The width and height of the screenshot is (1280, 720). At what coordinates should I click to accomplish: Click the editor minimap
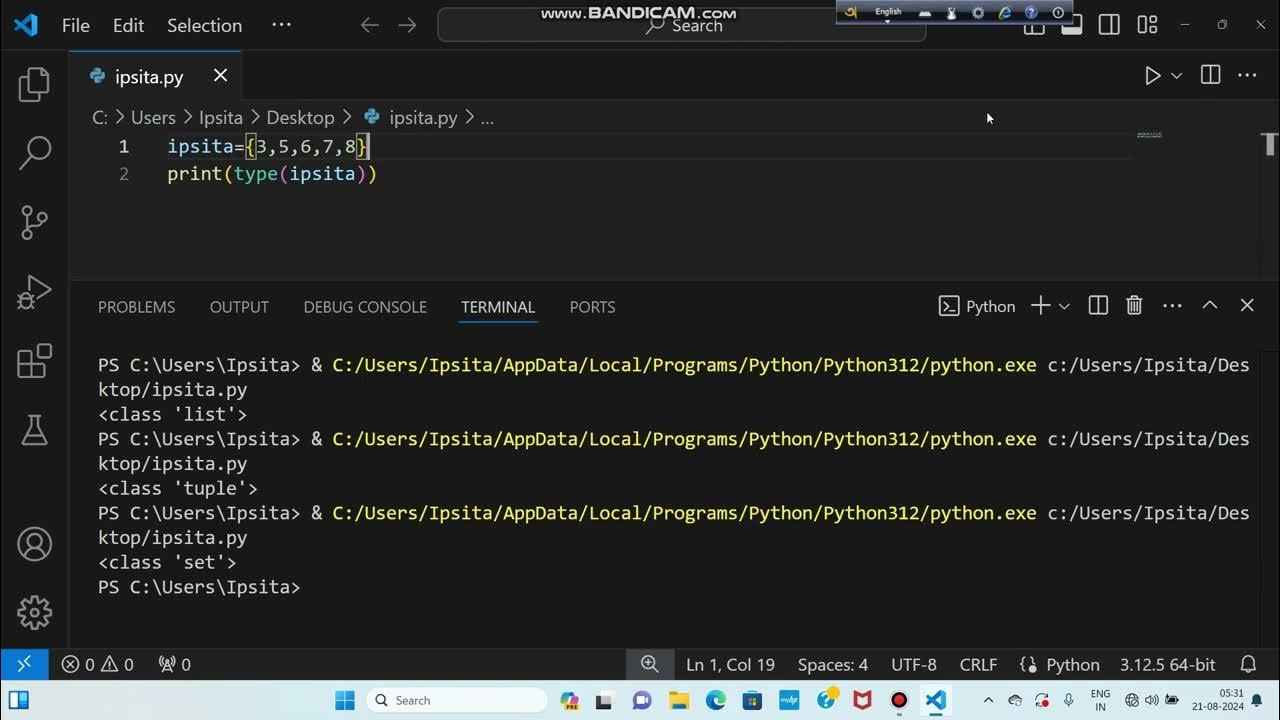click(1149, 135)
